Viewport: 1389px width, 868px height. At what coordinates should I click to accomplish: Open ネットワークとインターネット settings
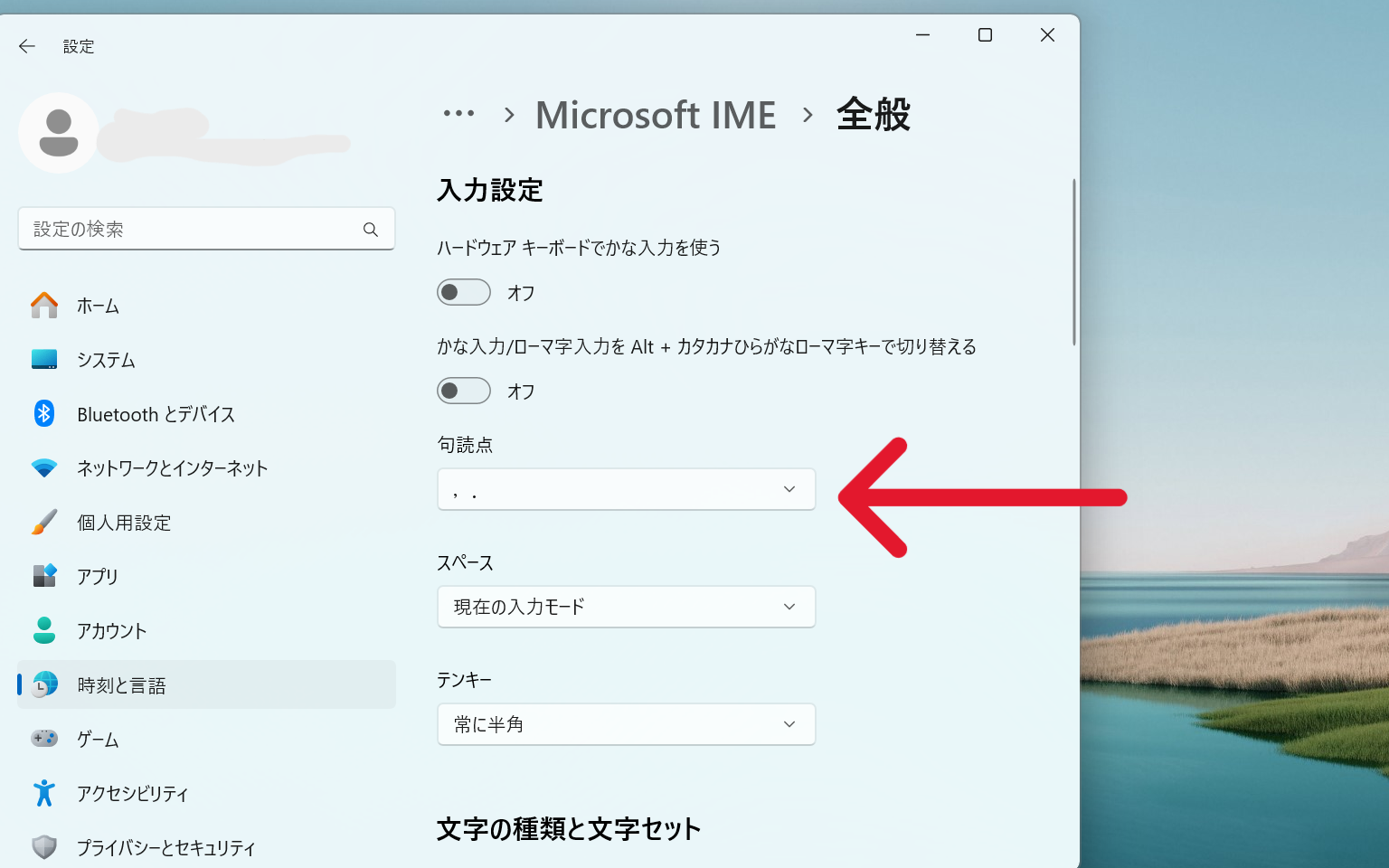click(x=207, y=468)
